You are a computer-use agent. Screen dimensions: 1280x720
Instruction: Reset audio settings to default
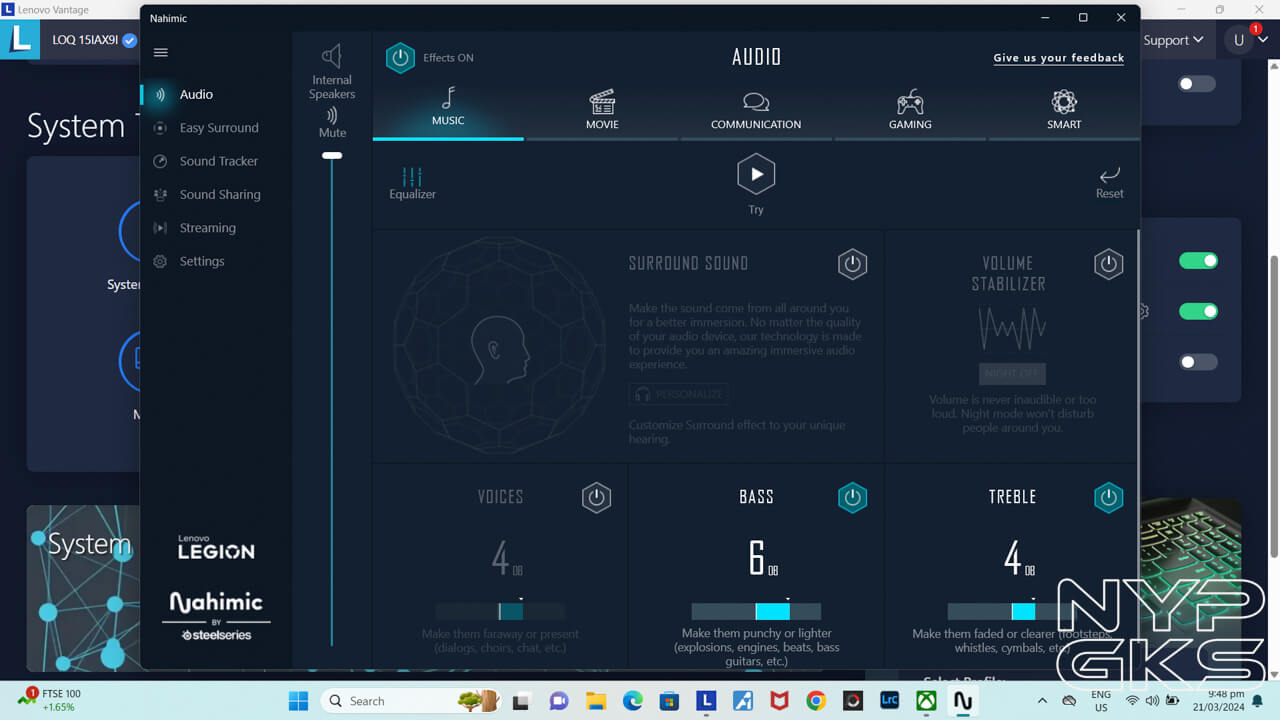tap(1109, 182)
